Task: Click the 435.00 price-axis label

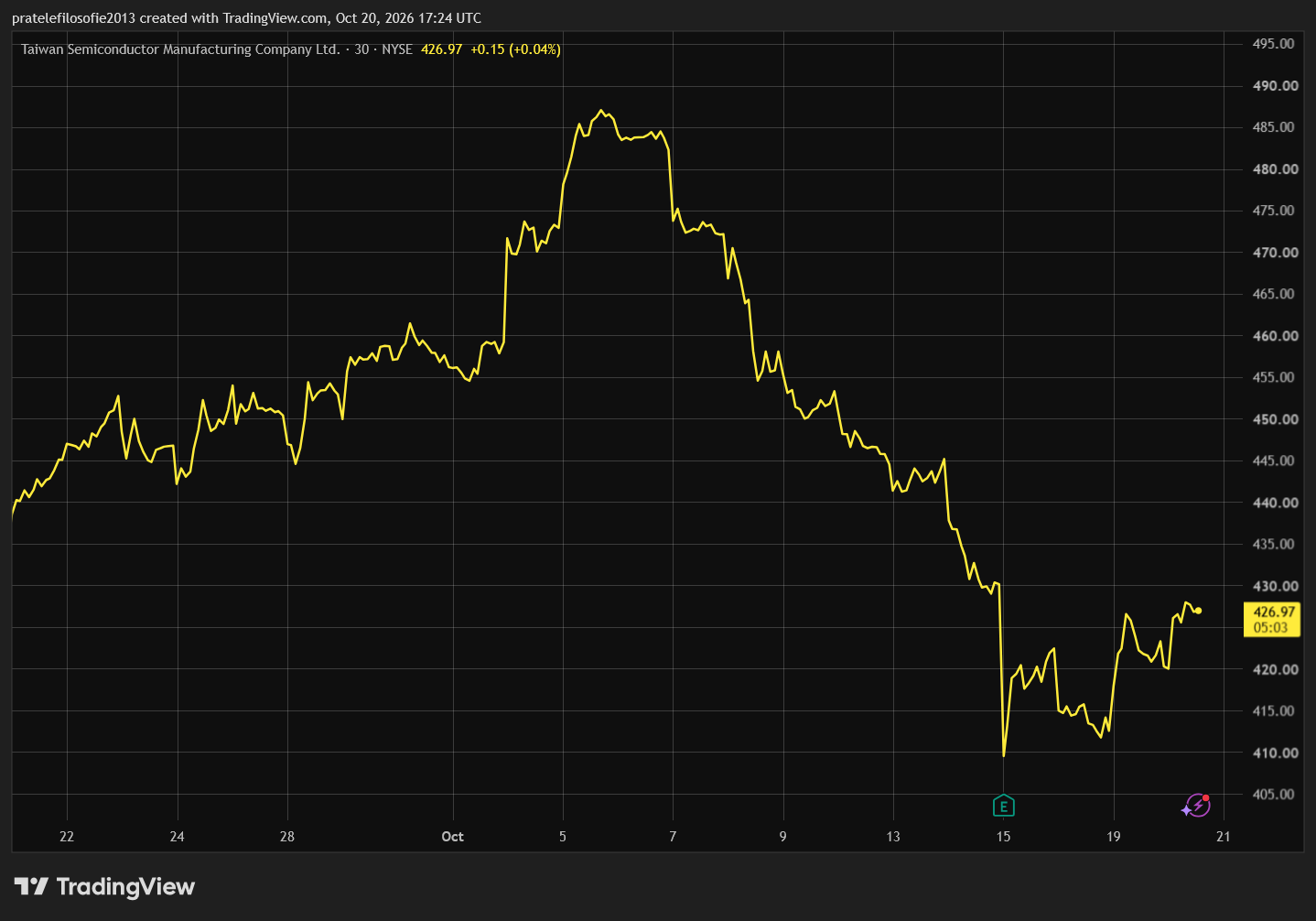Action: pyautogui.click(x=1274, y=544)
